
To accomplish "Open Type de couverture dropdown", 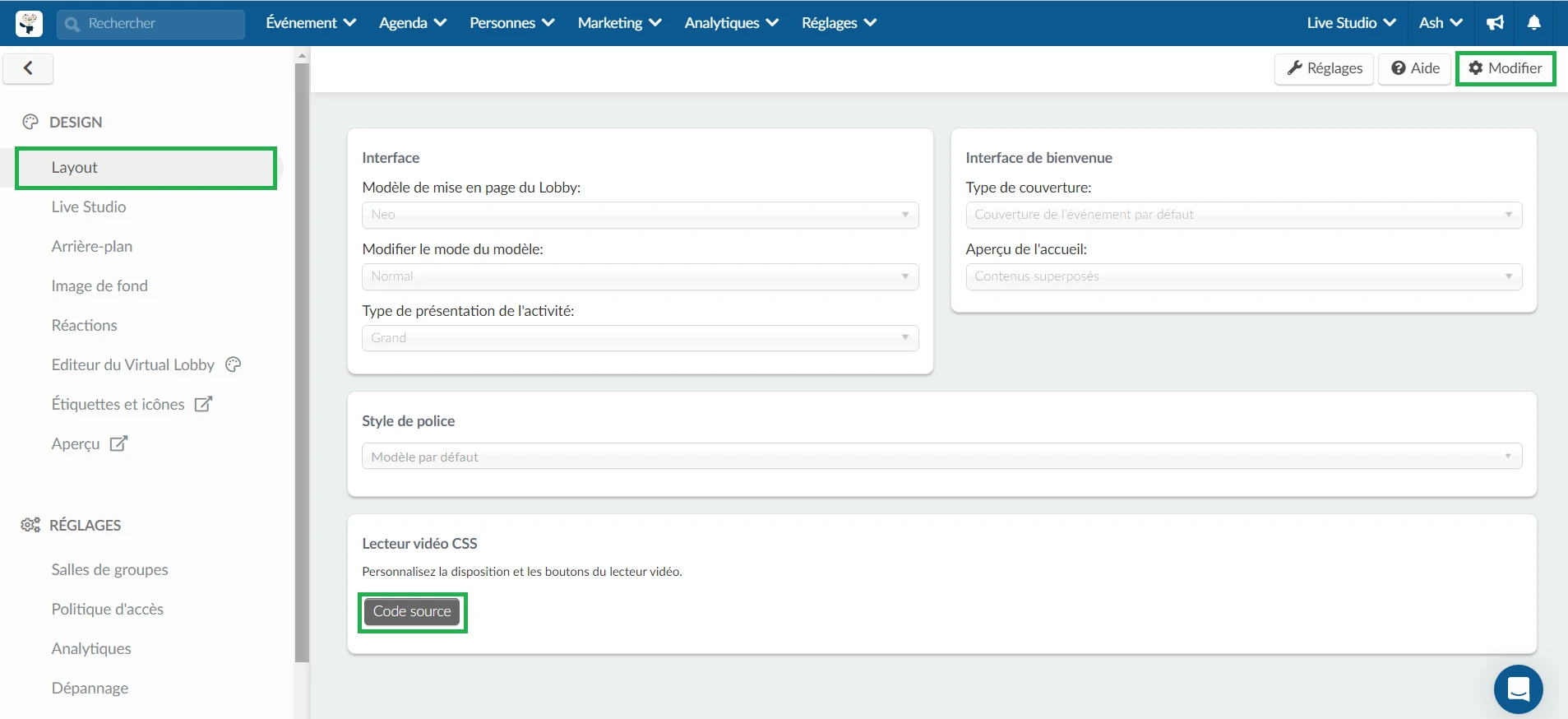I will 1244,215.
